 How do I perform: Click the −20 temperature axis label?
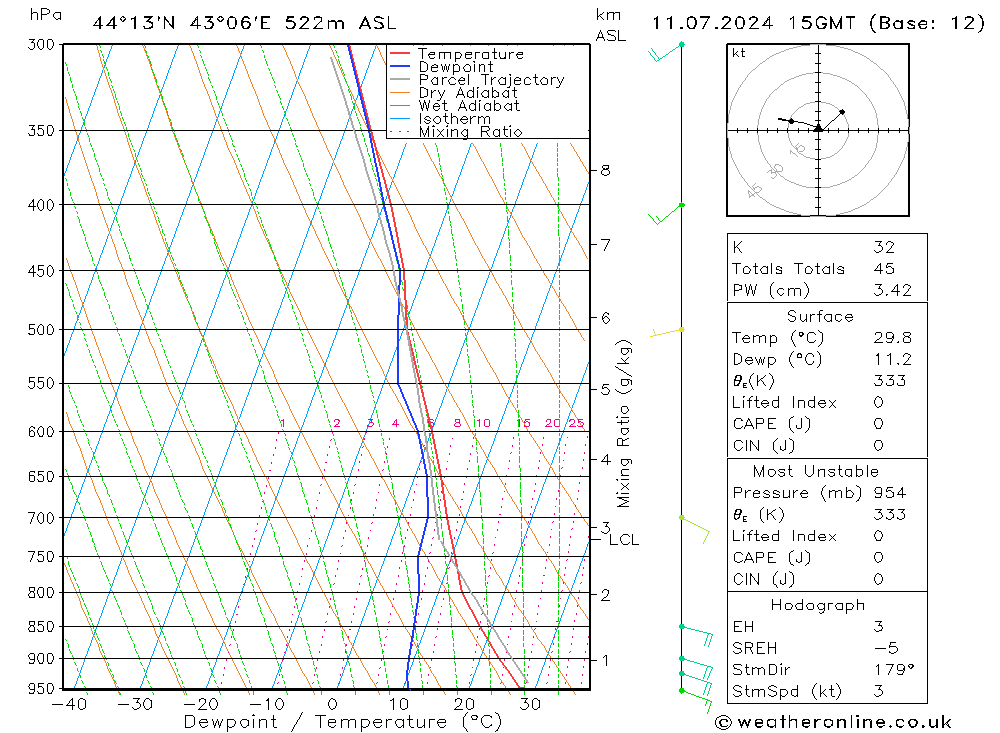tap(201, 704)
